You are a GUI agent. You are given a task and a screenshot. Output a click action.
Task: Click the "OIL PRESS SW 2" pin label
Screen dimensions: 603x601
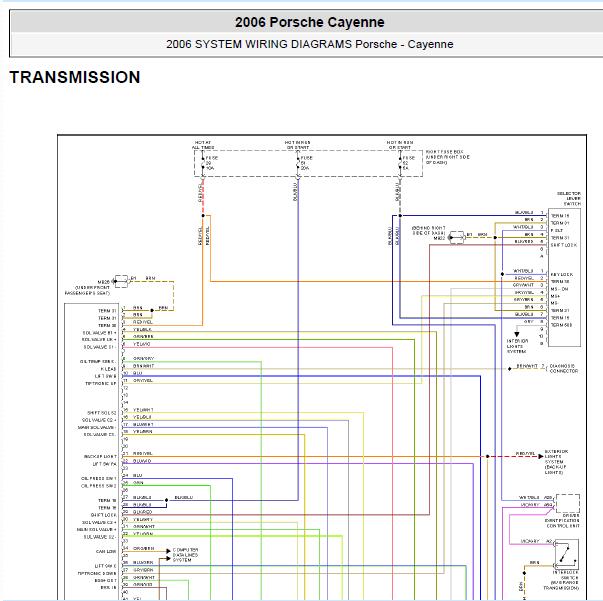click(99, 486)
